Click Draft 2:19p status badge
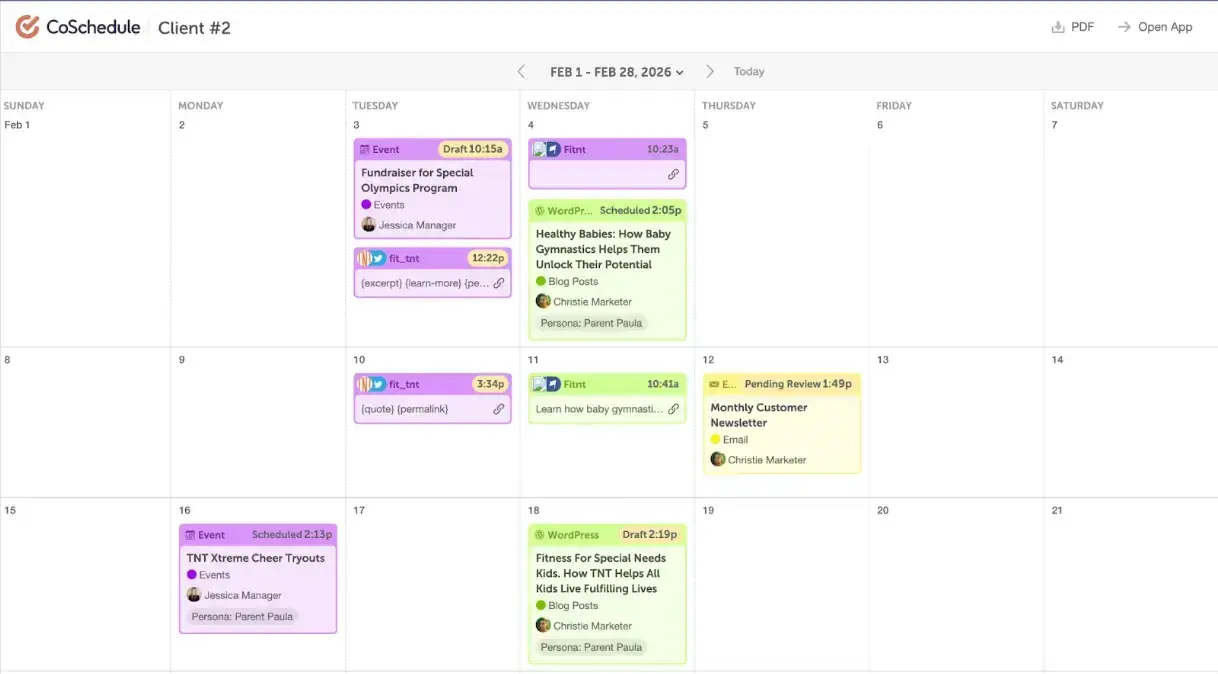This screenshot has width=1218, height=674. tap(650, 535)
